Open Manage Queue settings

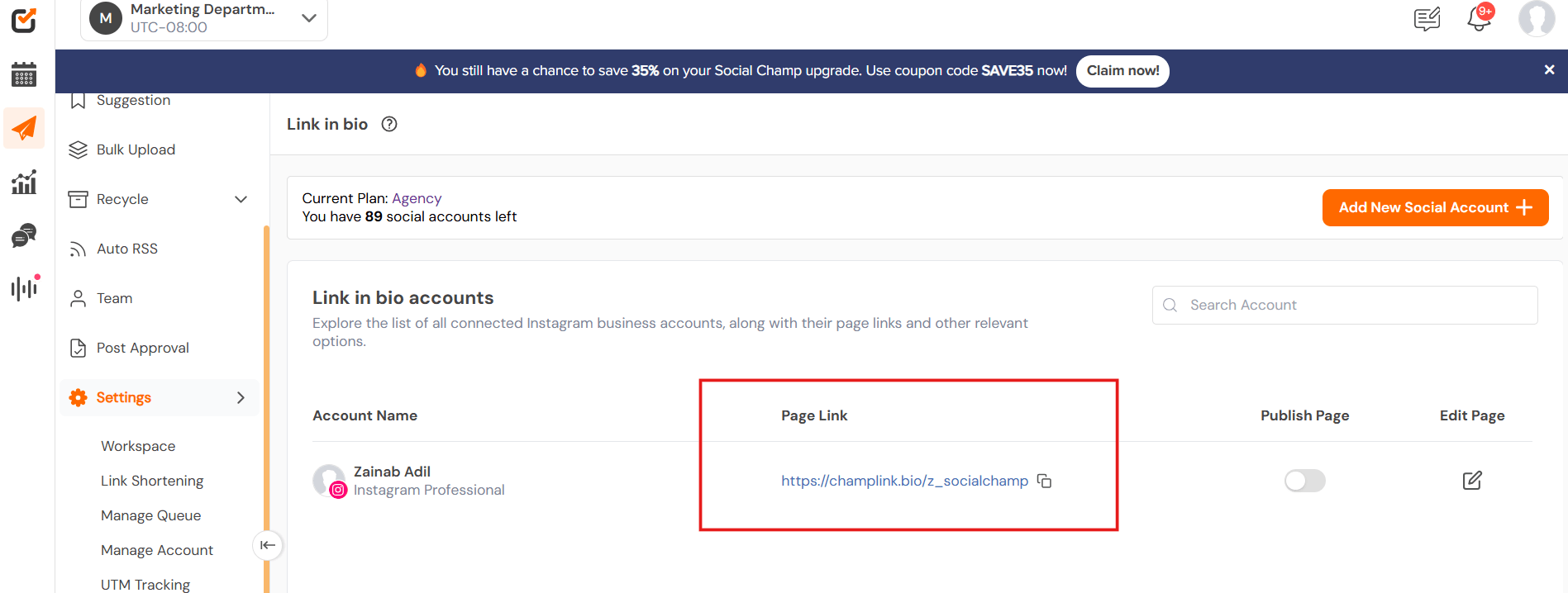(x=151, y=515)
